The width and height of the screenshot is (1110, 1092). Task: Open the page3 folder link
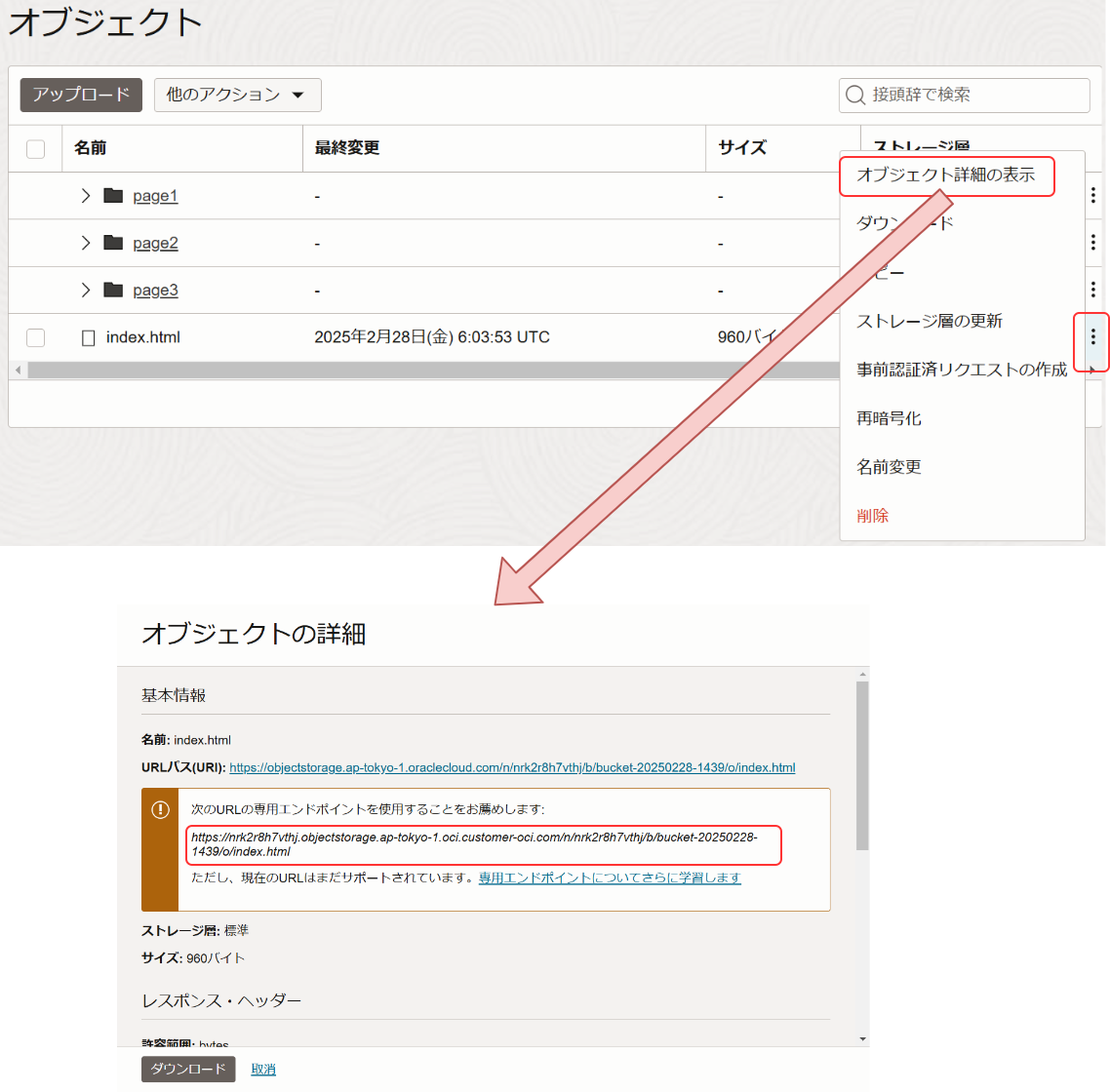(155, 291)
